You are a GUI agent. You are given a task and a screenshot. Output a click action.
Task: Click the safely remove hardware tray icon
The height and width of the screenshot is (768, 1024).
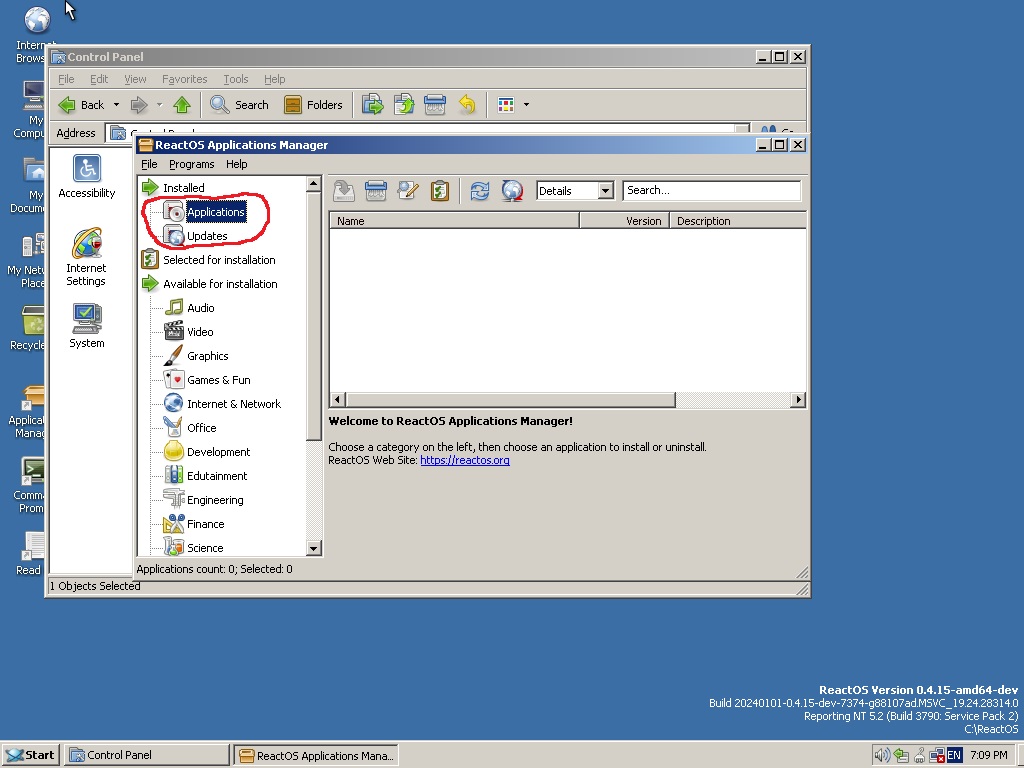(x=901, y=756)
